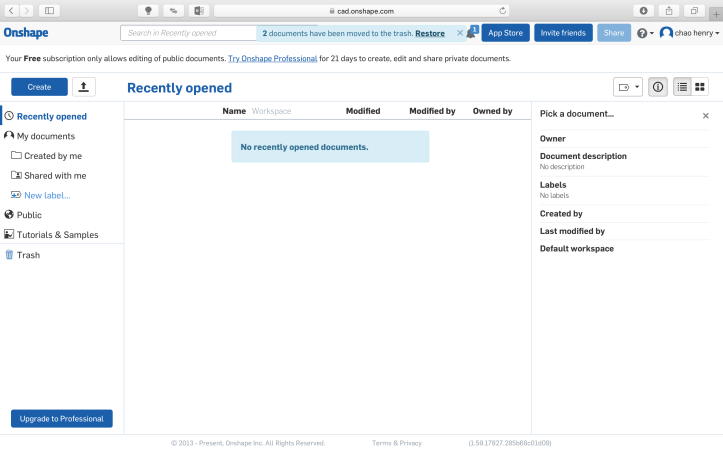Expand the chao henry account menu
723x451 pixels.
pyautogui.click(x=689, y=33)
